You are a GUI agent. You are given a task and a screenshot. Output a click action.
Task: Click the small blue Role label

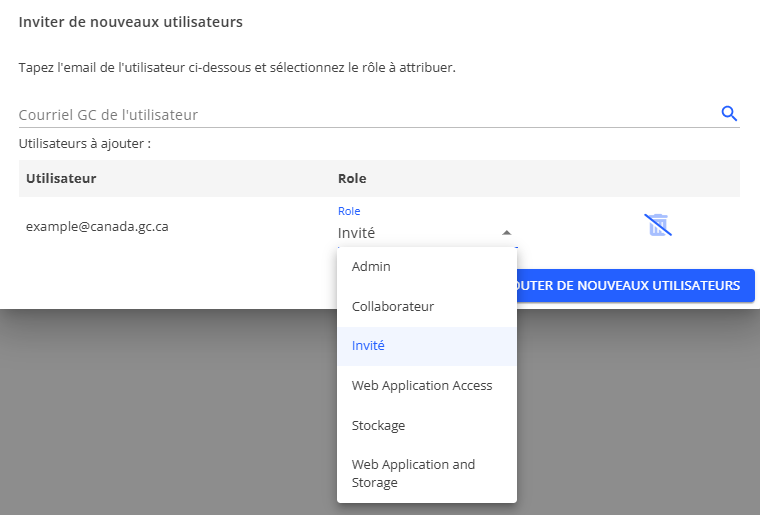coord(349,211)
